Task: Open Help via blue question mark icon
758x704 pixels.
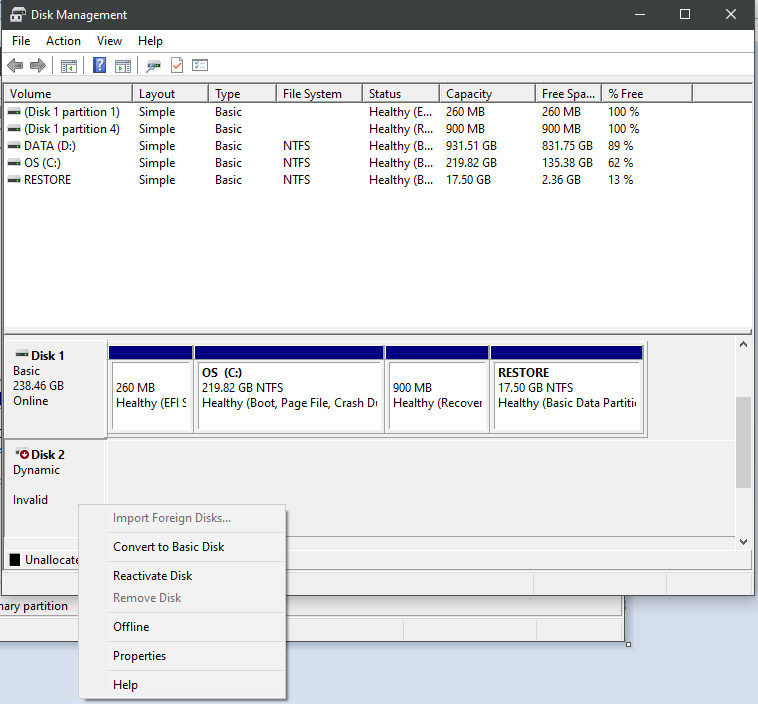Action: [100, 65]
